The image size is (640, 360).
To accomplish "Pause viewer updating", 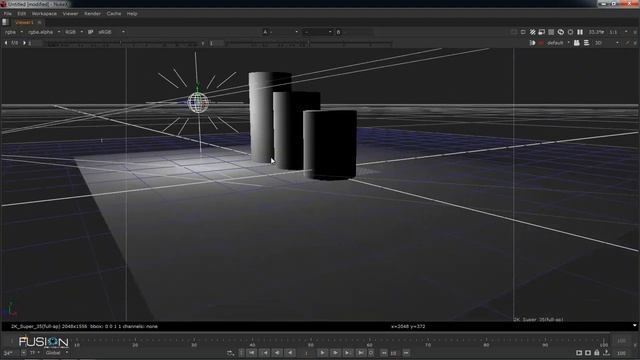I will click(580, 32).
